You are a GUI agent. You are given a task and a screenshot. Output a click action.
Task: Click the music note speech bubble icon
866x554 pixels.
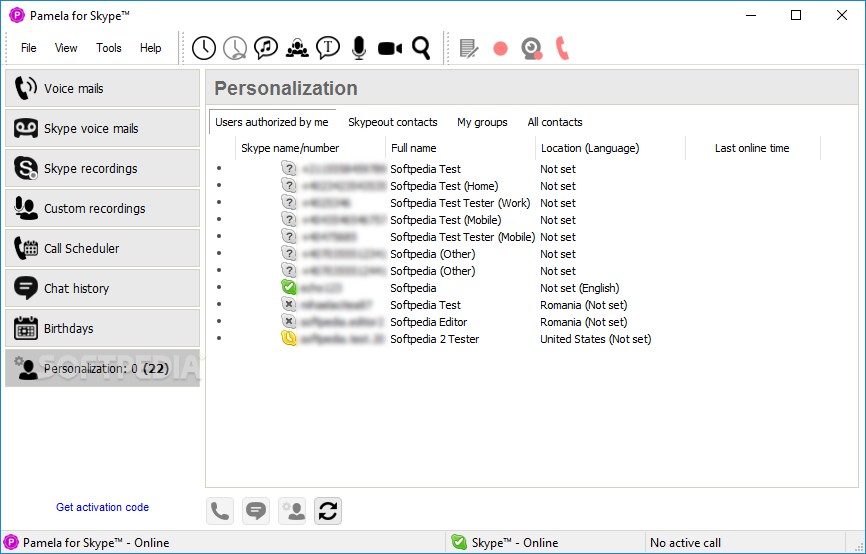tap(266, 48)
